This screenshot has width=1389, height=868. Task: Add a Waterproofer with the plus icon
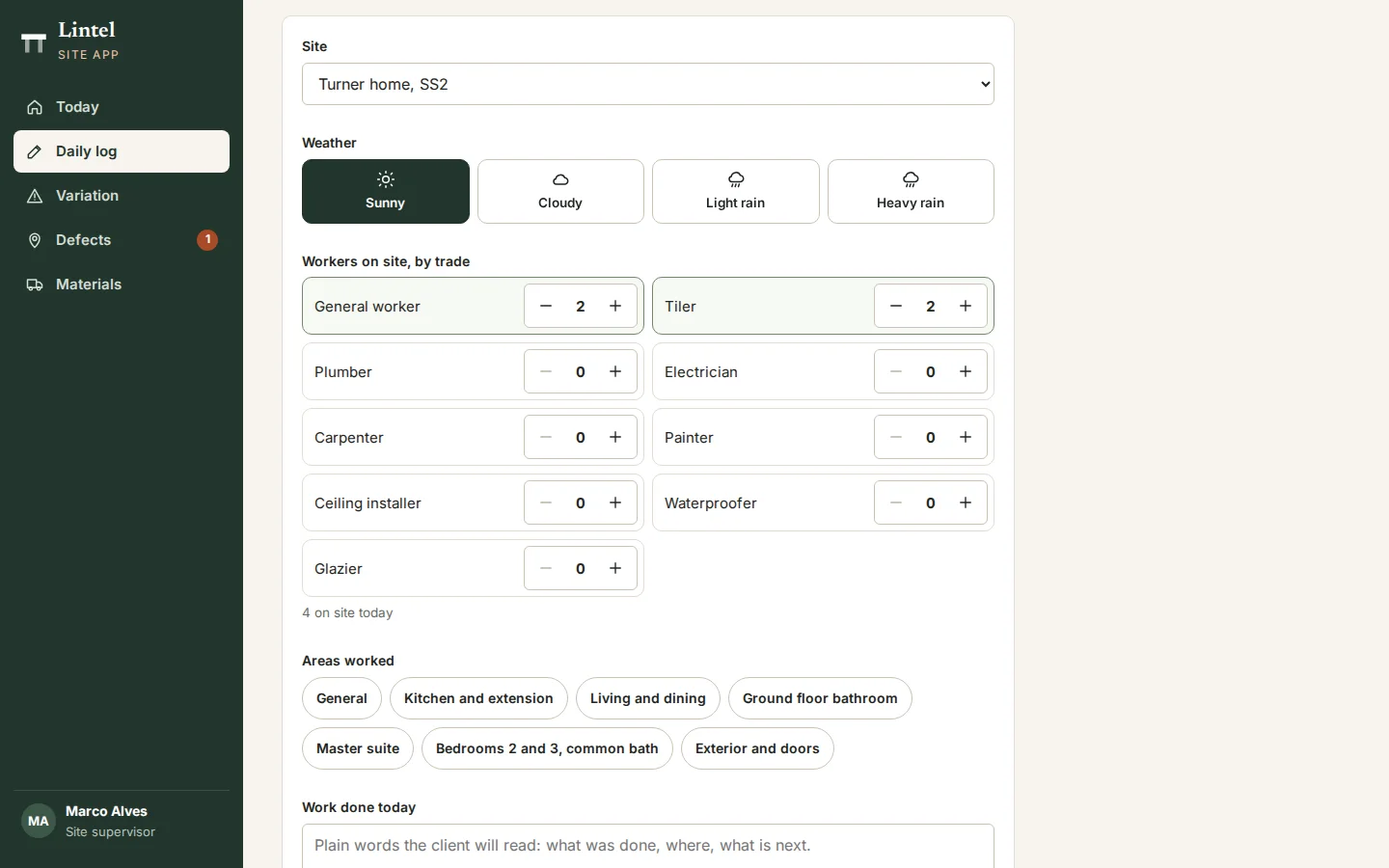click(966, 502)
